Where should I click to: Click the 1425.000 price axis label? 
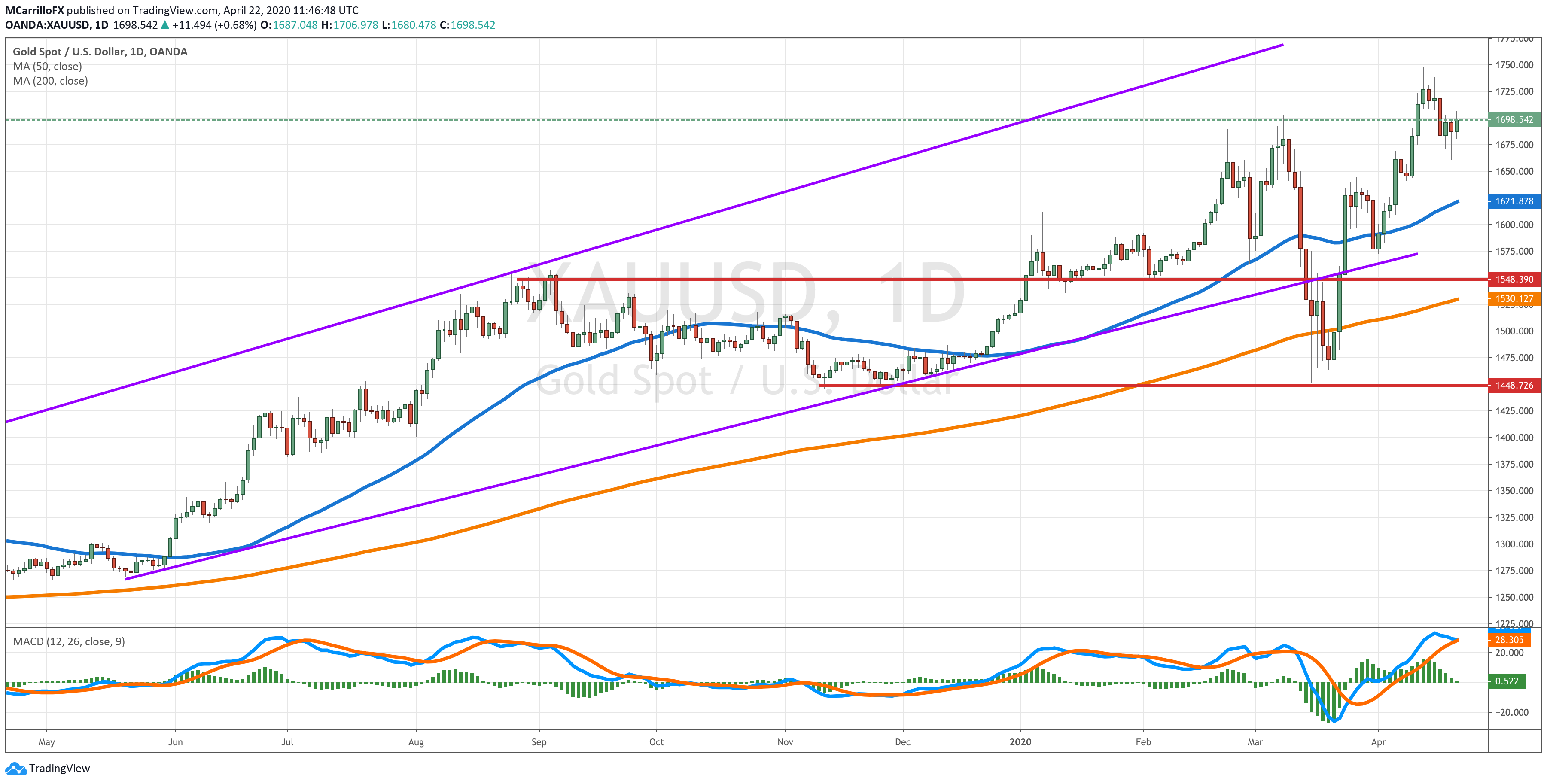point(1514,410)
